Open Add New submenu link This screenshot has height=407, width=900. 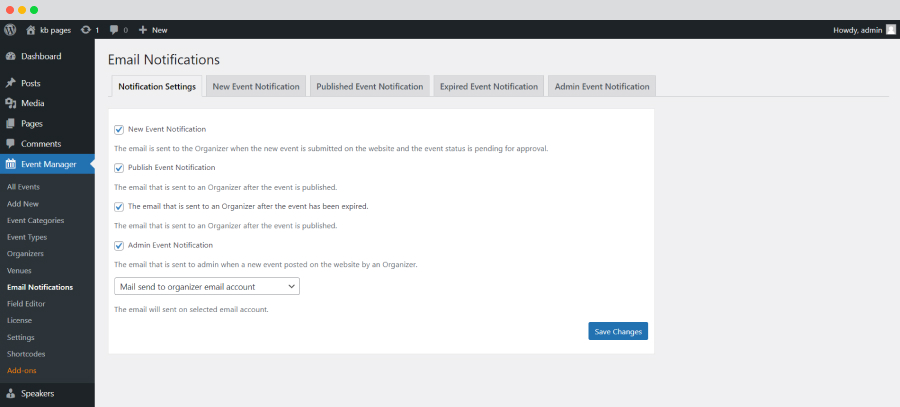coord(23,204)
